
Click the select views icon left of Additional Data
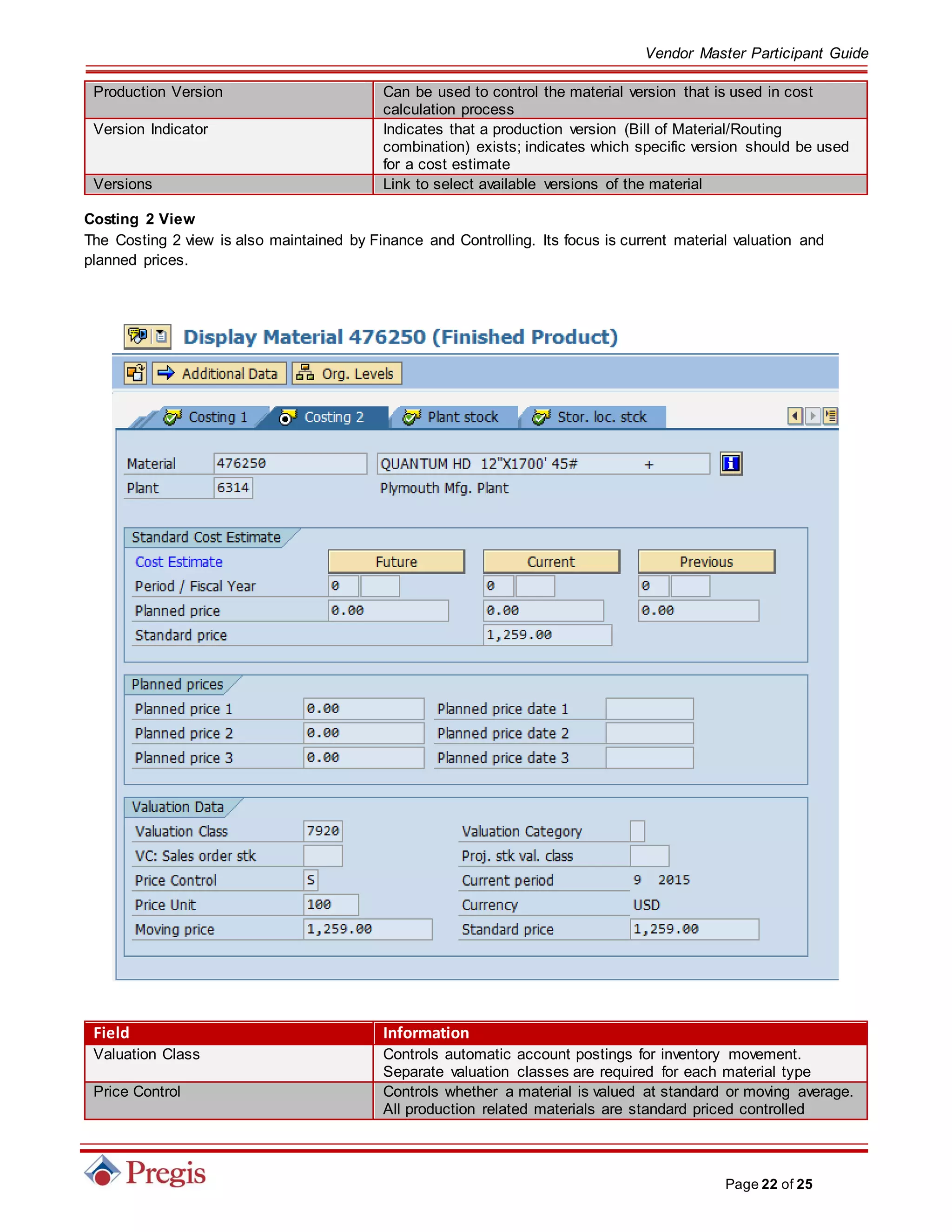click(x=136, y=373)
